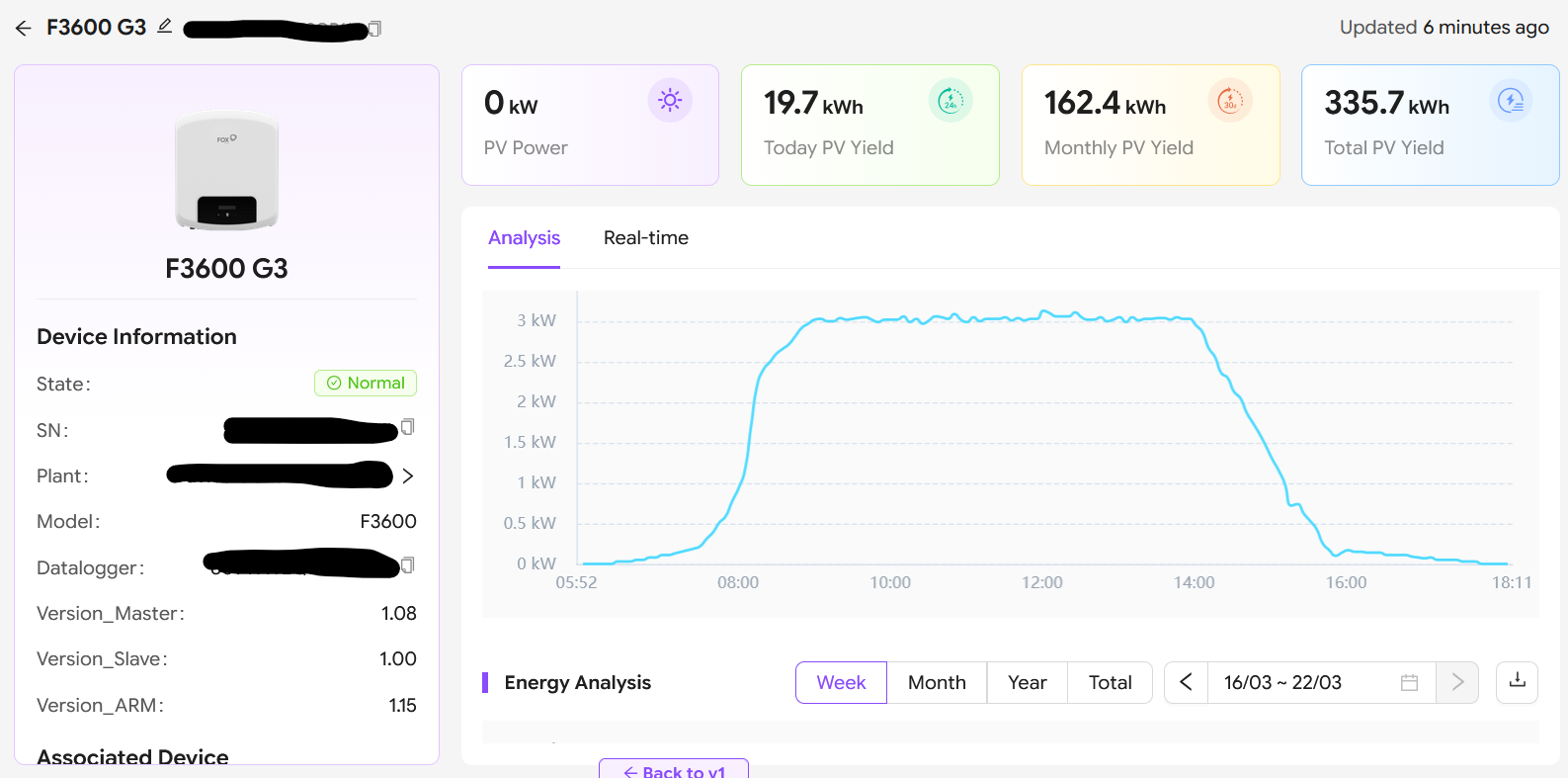Select the Total energy period
This screenshot has height=778, width=1568.
tap(1110, 682)
